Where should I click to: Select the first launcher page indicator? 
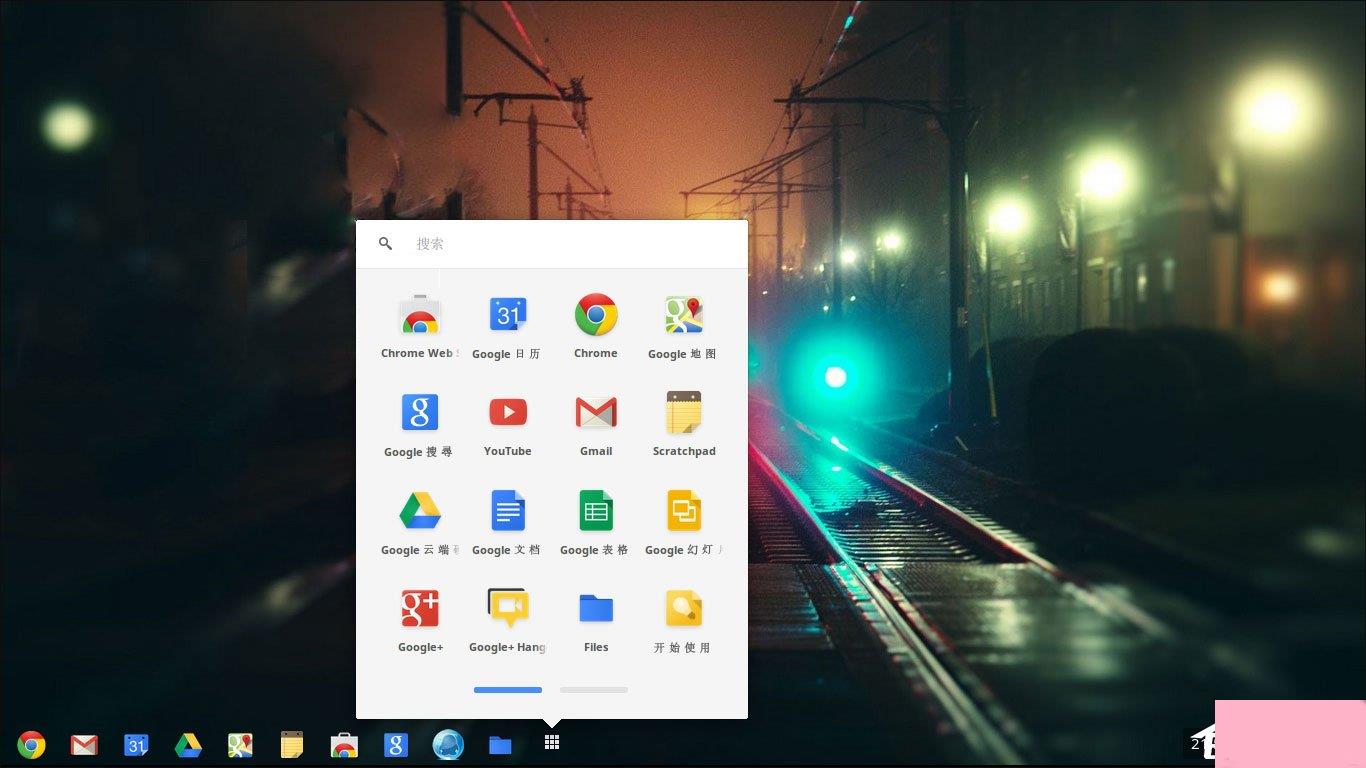pos(508,690)
